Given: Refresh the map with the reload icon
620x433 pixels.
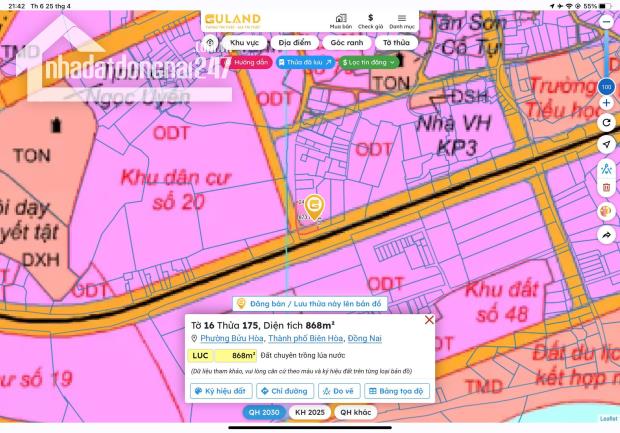Looking at the screenshot, I should pos(606,123).
